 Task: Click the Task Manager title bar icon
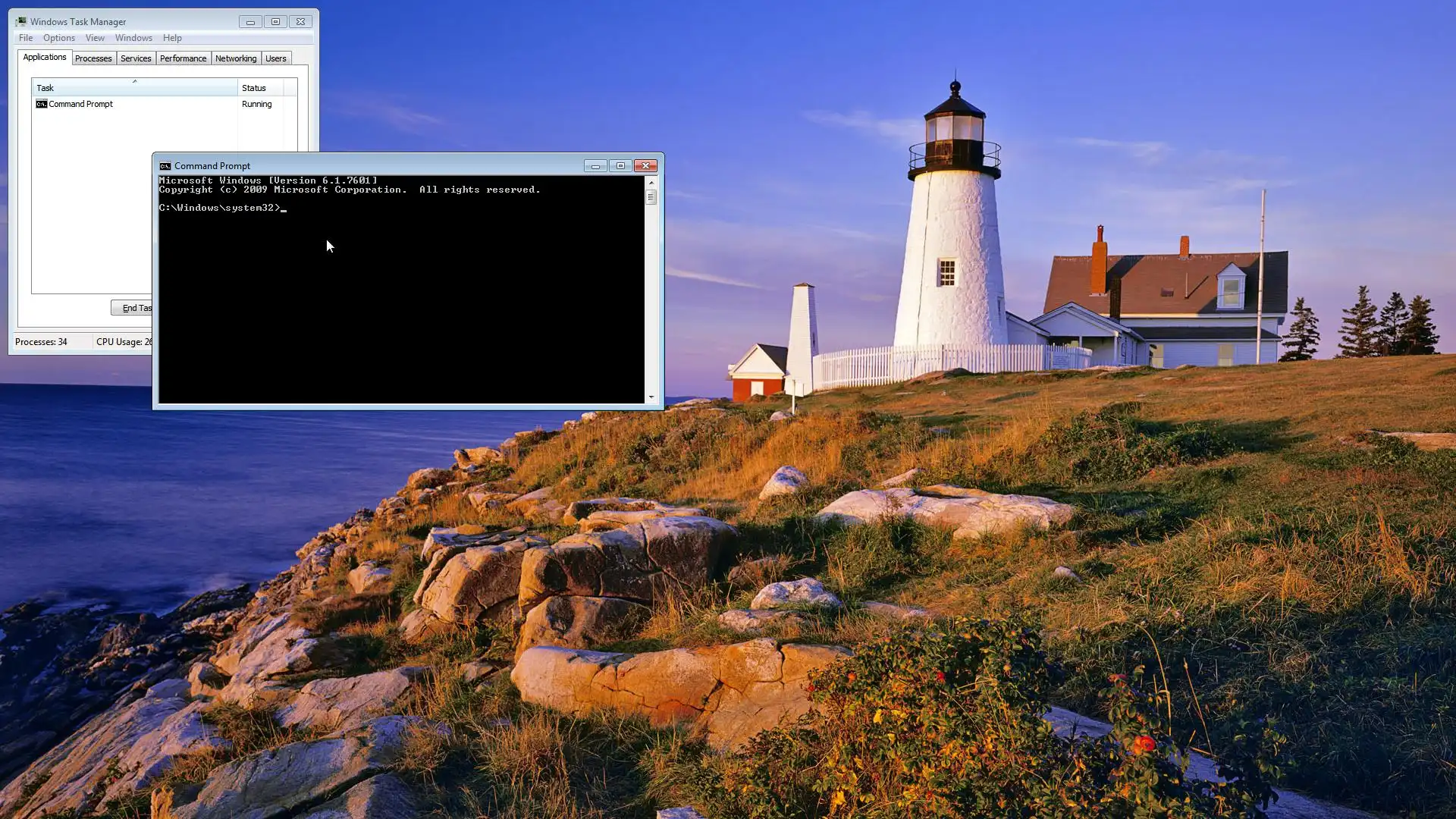(21, 22)
